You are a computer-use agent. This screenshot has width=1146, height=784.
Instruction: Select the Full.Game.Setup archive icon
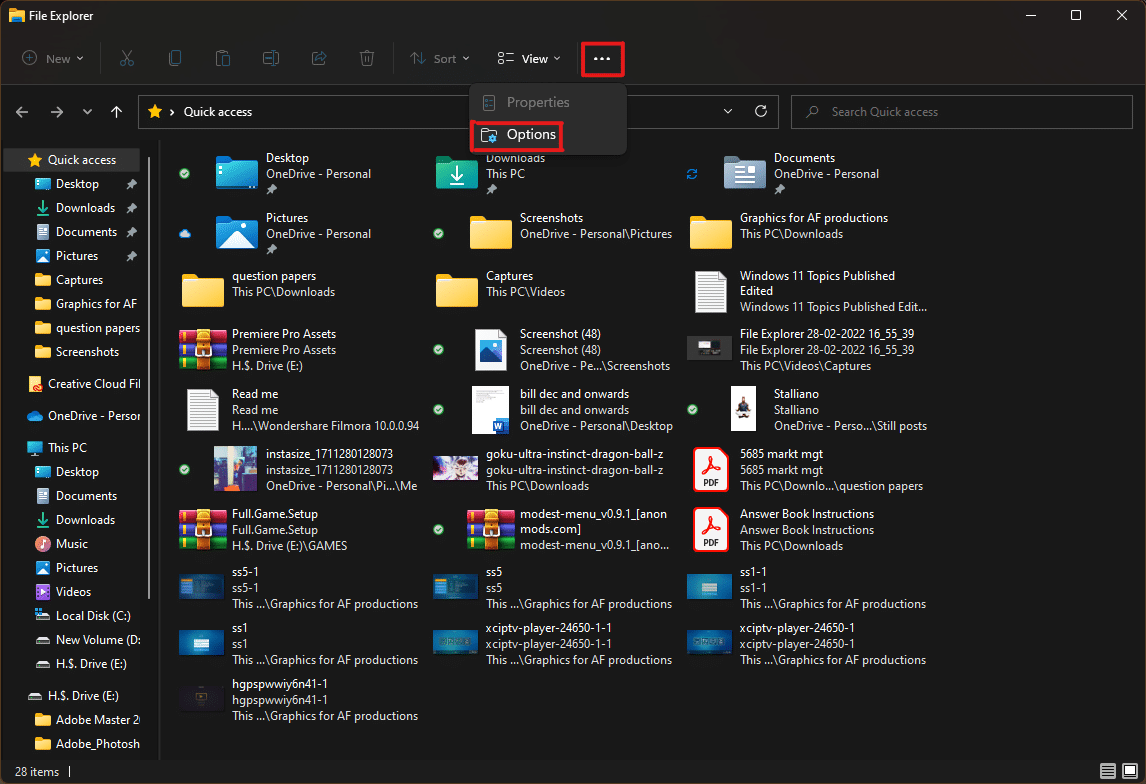coord(202,530)
